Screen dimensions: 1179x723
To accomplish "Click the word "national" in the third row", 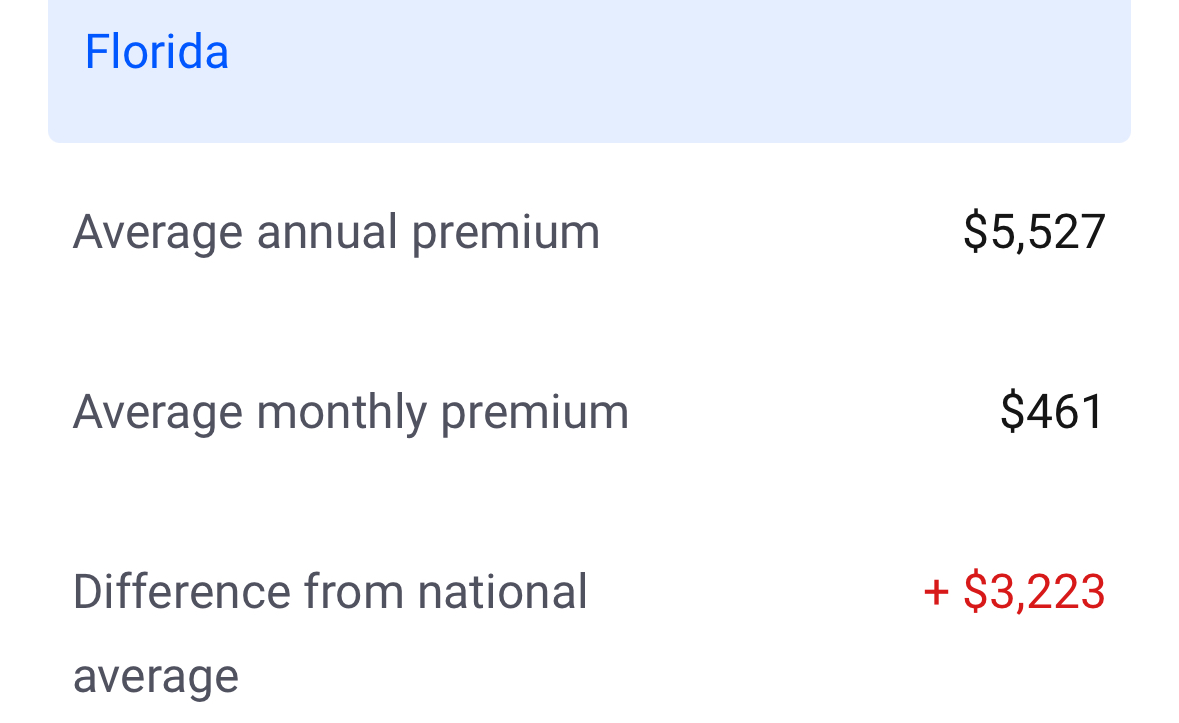I will (x=502, y=592).
